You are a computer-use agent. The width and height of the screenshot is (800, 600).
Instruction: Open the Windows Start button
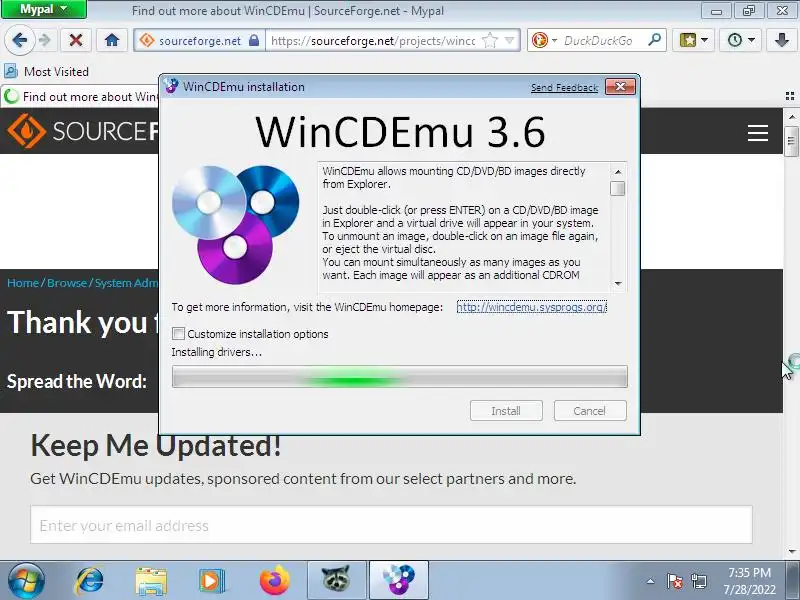point(26,581)
